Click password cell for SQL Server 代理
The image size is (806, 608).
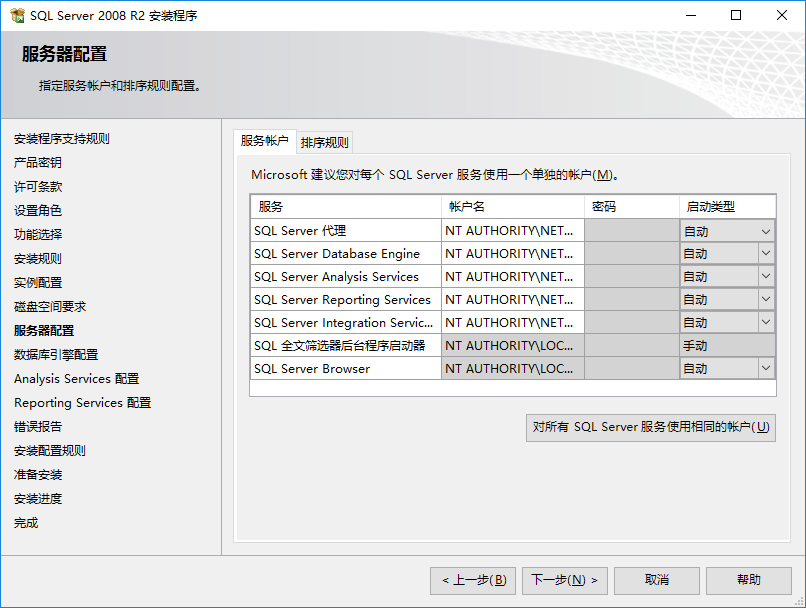(x=632, y=231)
